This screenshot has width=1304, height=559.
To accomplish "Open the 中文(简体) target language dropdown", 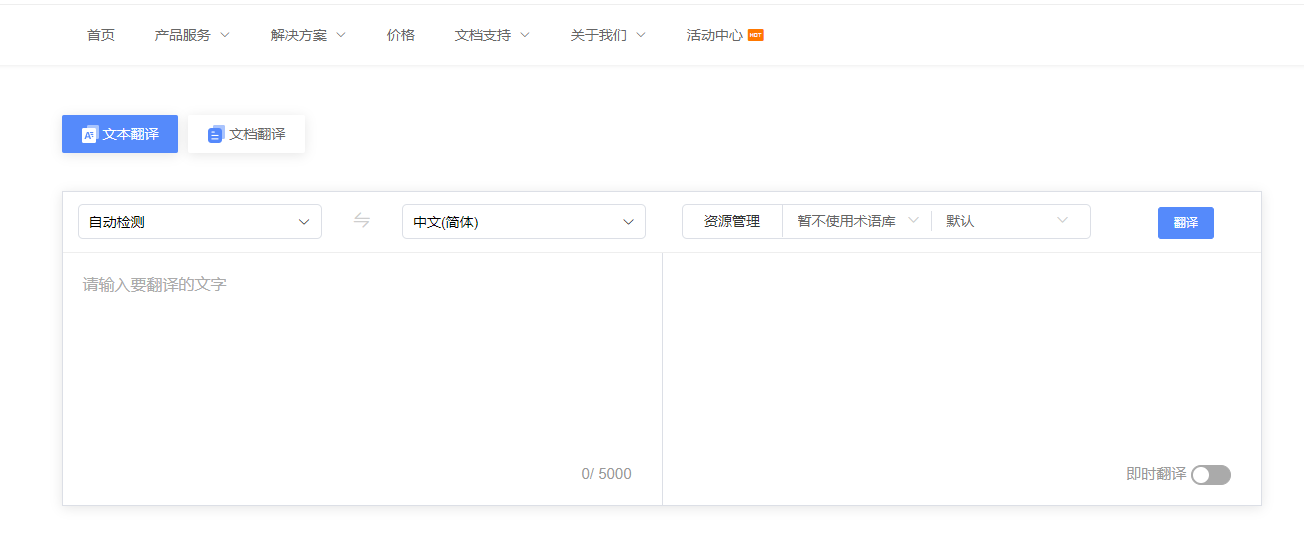I will coord(524,222).
